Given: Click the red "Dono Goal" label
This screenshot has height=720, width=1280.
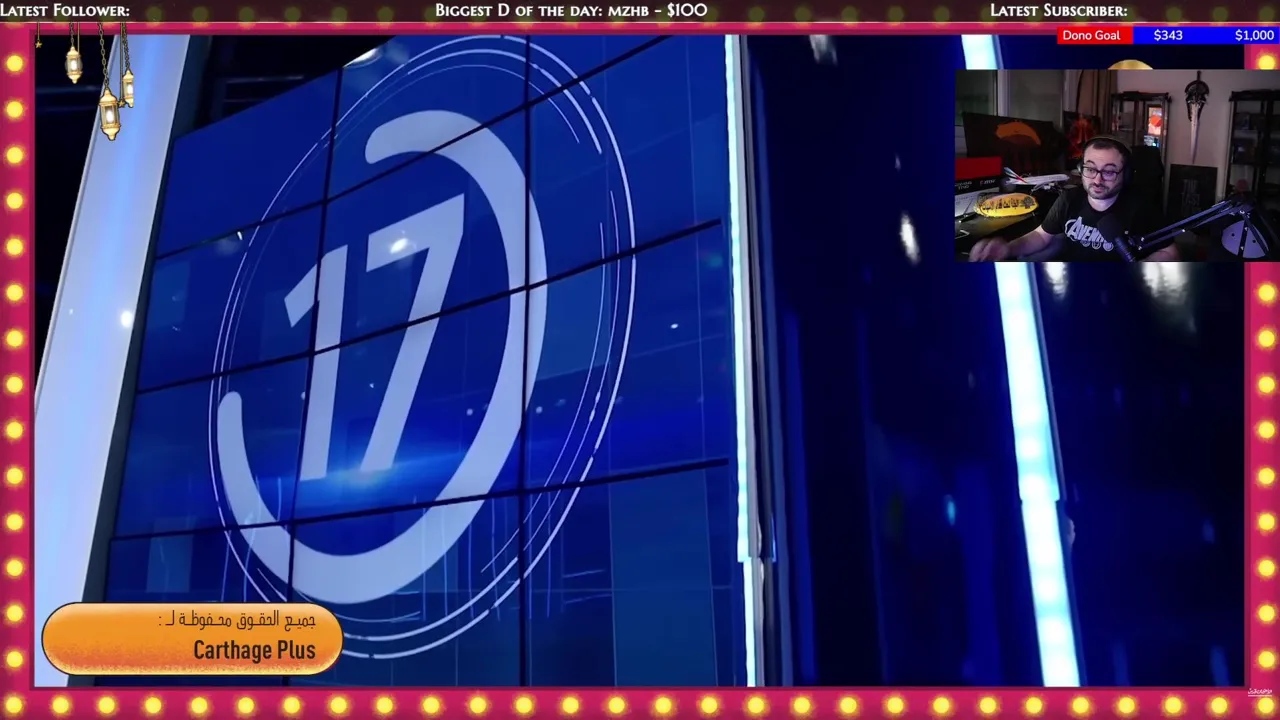Looking at the screenshot, I should [1091, 35].
